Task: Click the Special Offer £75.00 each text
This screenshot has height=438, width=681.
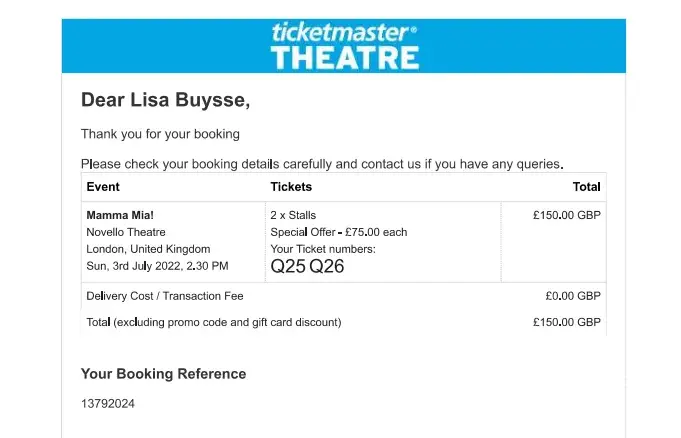Action: pos(339,232)
